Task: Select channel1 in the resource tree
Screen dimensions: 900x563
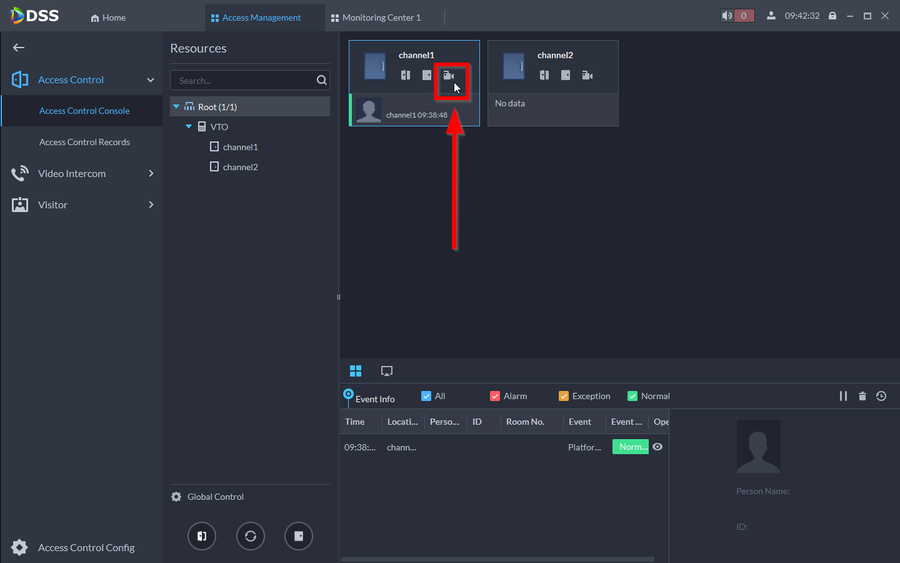Action: (240, 147)
